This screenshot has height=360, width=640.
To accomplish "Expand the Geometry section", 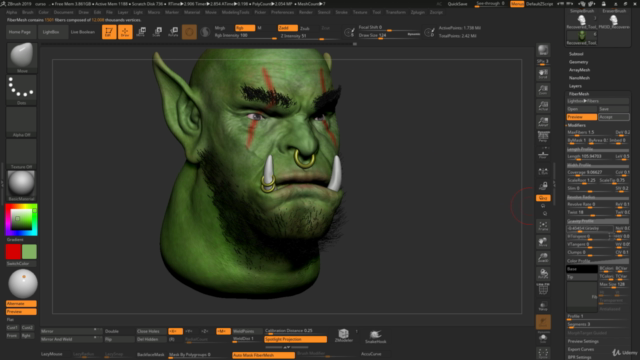I will 579,62.
